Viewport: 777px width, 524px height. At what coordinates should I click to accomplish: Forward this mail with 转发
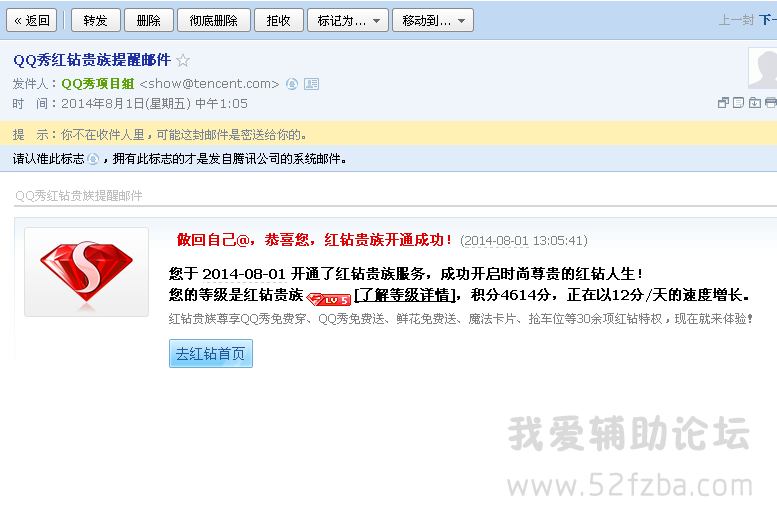click(x=96, y=20)
